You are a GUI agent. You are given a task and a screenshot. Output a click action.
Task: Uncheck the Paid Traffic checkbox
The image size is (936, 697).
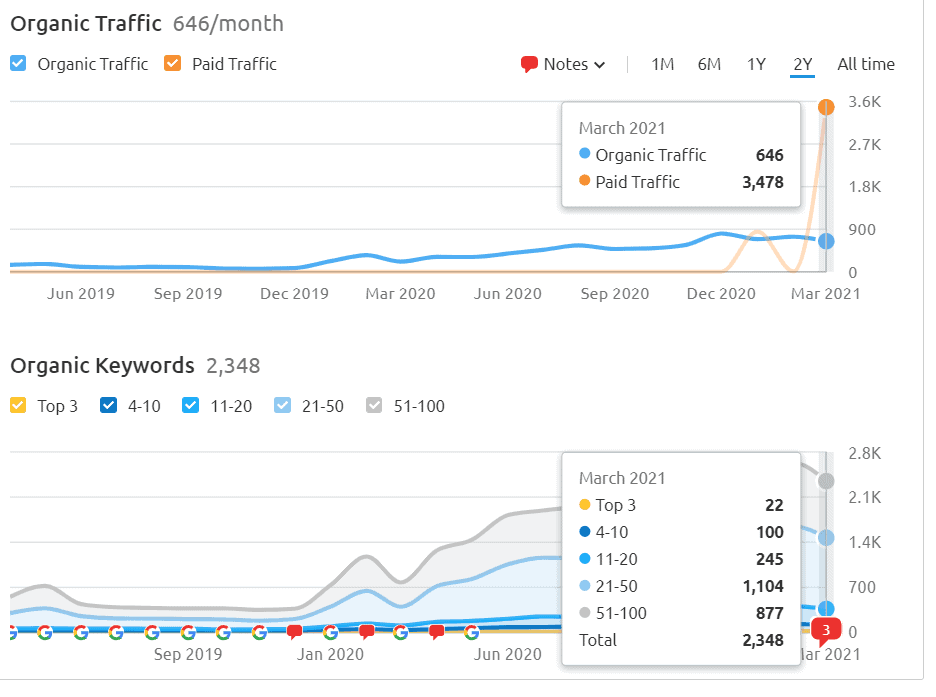(173, 63)
